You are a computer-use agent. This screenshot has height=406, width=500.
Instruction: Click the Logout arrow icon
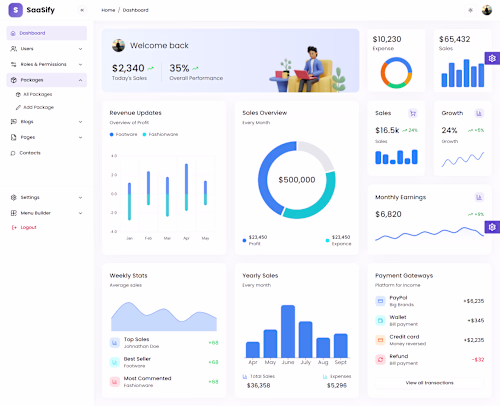click(14, 228)
